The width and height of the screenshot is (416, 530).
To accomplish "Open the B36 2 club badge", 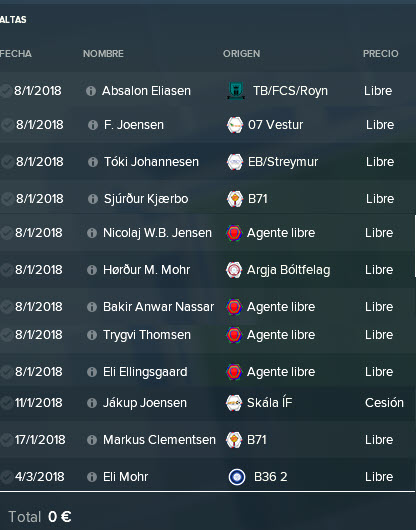I will tap(237, 477).
